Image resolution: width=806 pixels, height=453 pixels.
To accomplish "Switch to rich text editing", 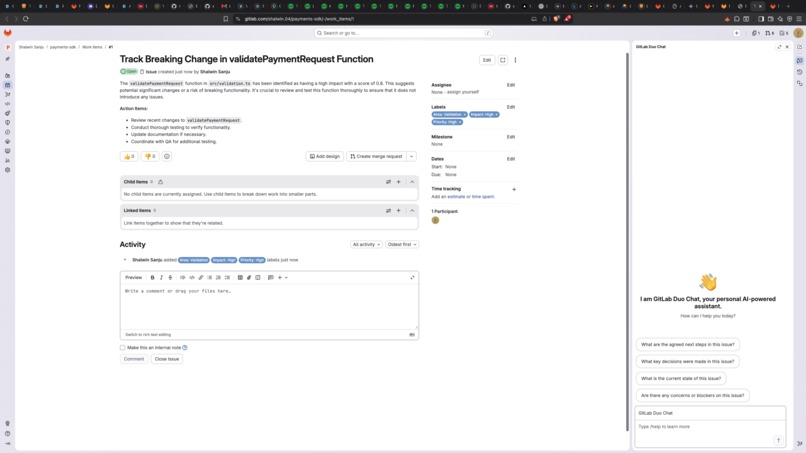I will (x=148, y=335).
